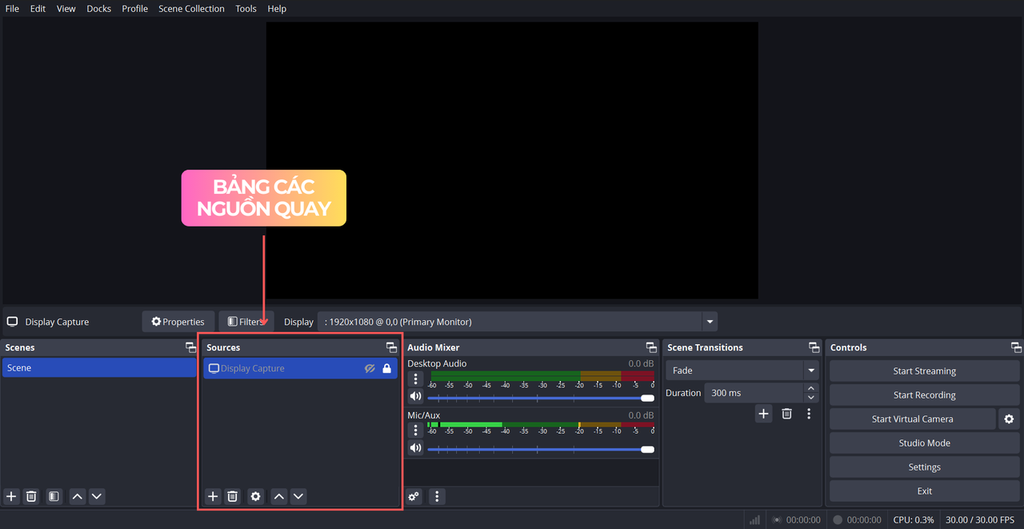Remove selected source using trash icon
Viewport: 1024px width, 529px height.
[x=232, y=496]
